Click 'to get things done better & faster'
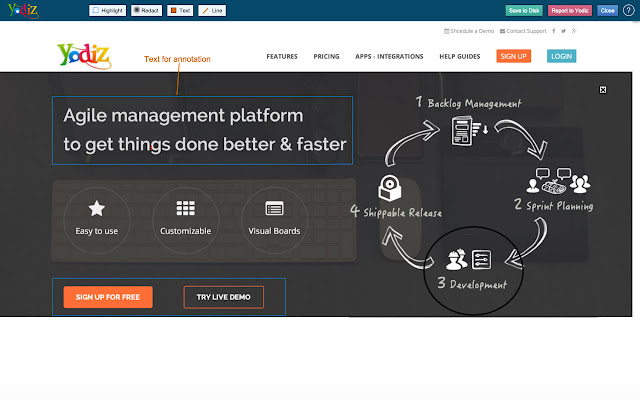This screenshot has width=640, height=400. click(x=205, y=144)
